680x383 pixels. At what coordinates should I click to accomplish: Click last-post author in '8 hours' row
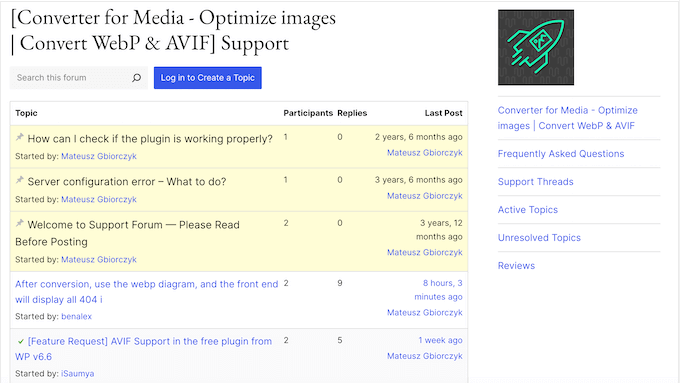(425, 313)
